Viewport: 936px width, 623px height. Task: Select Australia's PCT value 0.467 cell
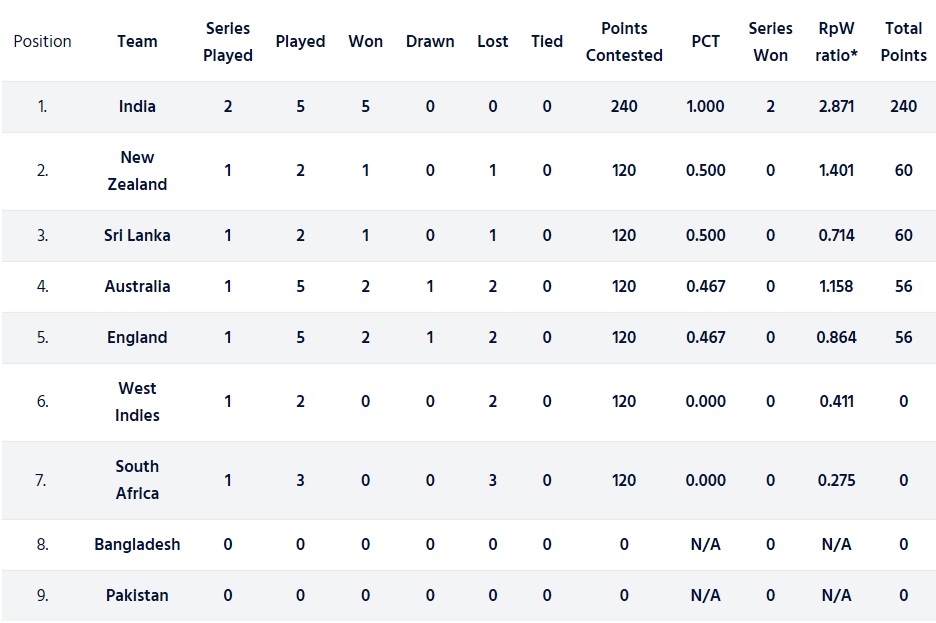[x=705, y=286]
